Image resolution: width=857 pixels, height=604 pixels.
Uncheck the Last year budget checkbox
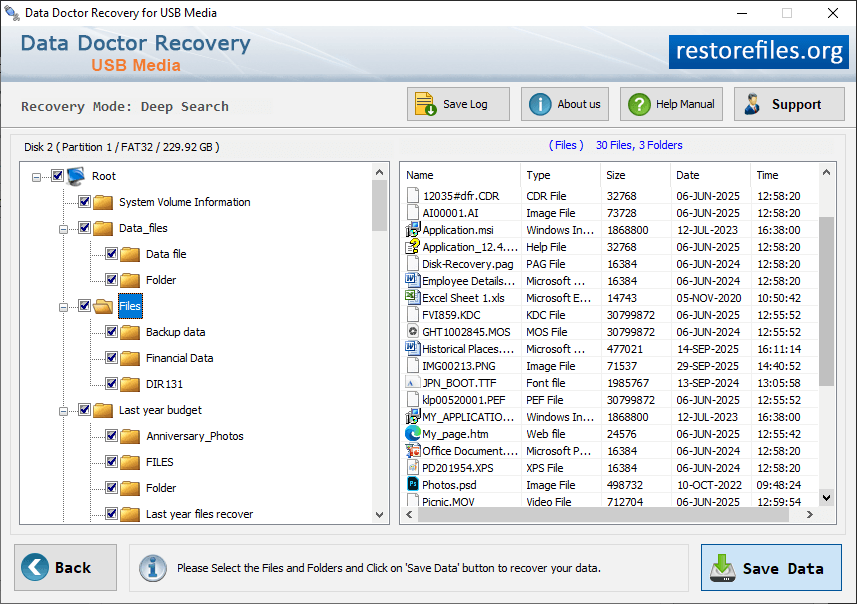[84, 409]
